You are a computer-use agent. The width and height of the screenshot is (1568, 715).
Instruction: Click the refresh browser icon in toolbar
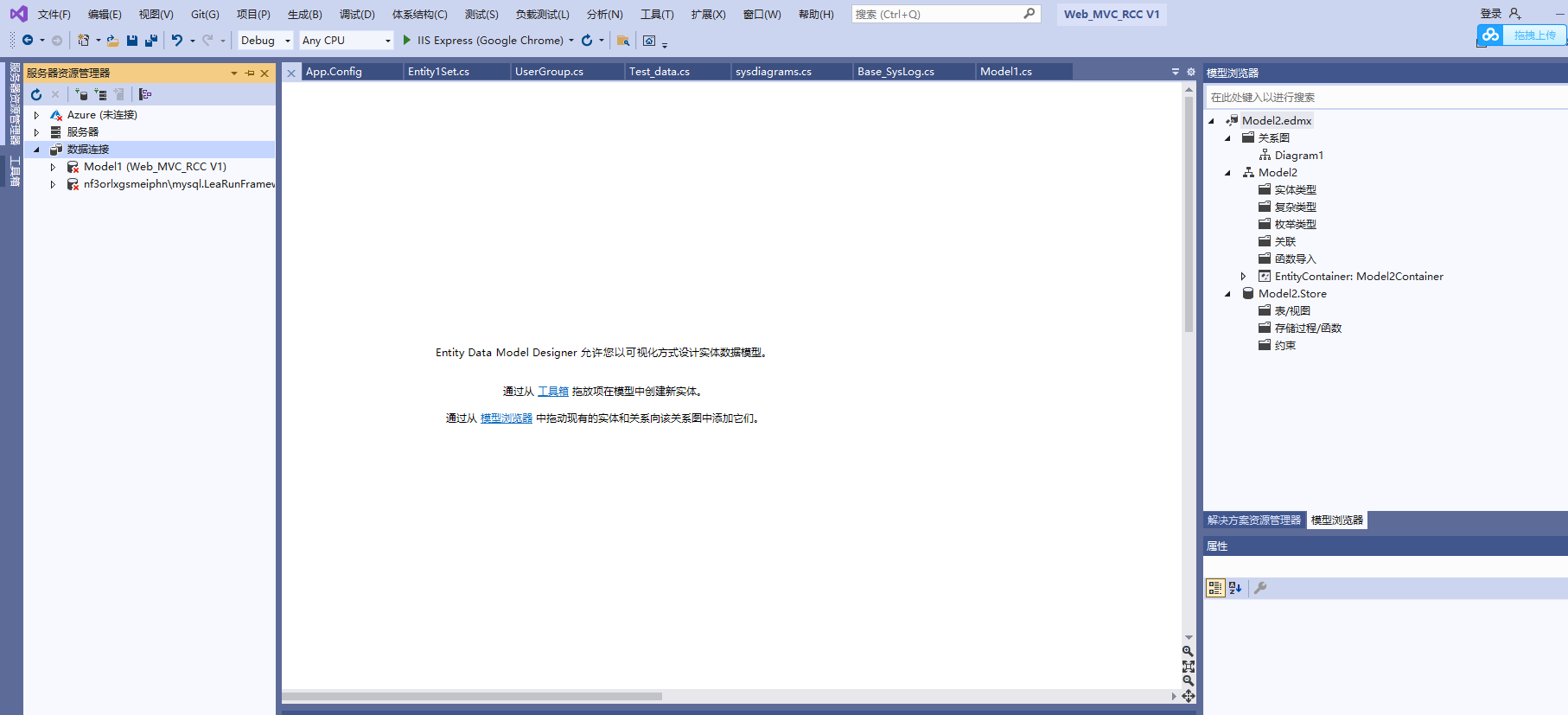(587, 41)
